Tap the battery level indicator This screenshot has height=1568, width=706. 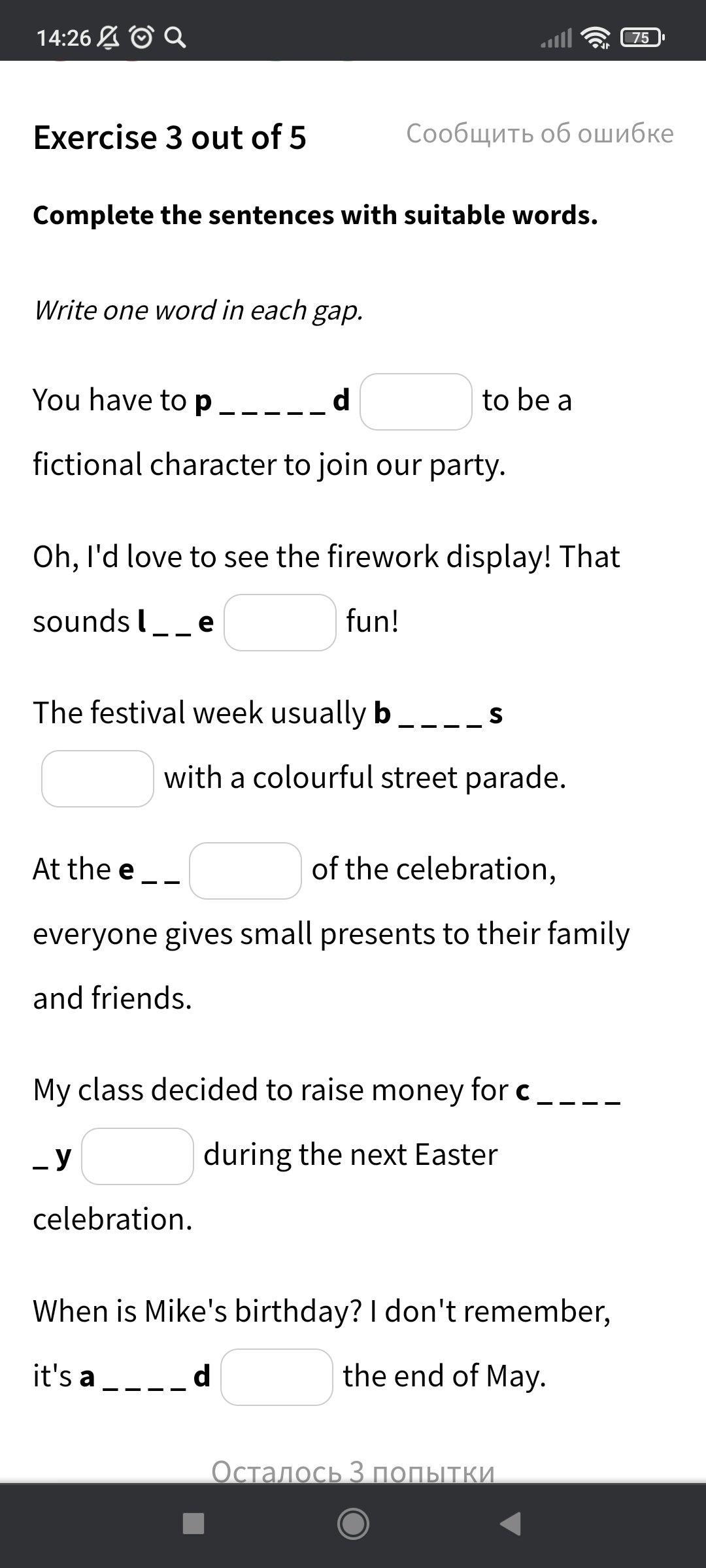(643, 38)
